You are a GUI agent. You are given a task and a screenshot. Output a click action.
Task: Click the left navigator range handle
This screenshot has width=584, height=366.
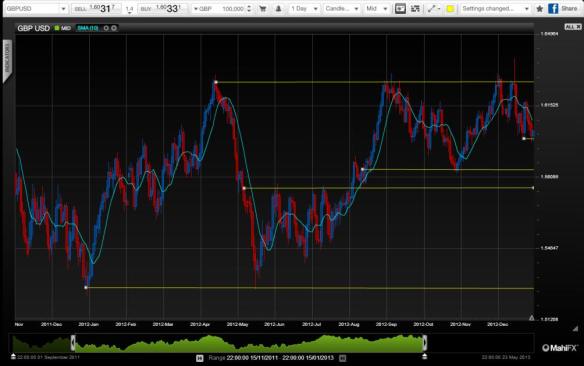pos(73,343)
